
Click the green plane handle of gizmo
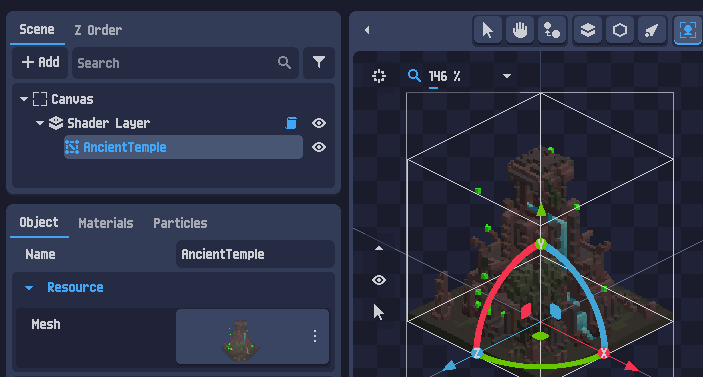click(x=541, y=336)
